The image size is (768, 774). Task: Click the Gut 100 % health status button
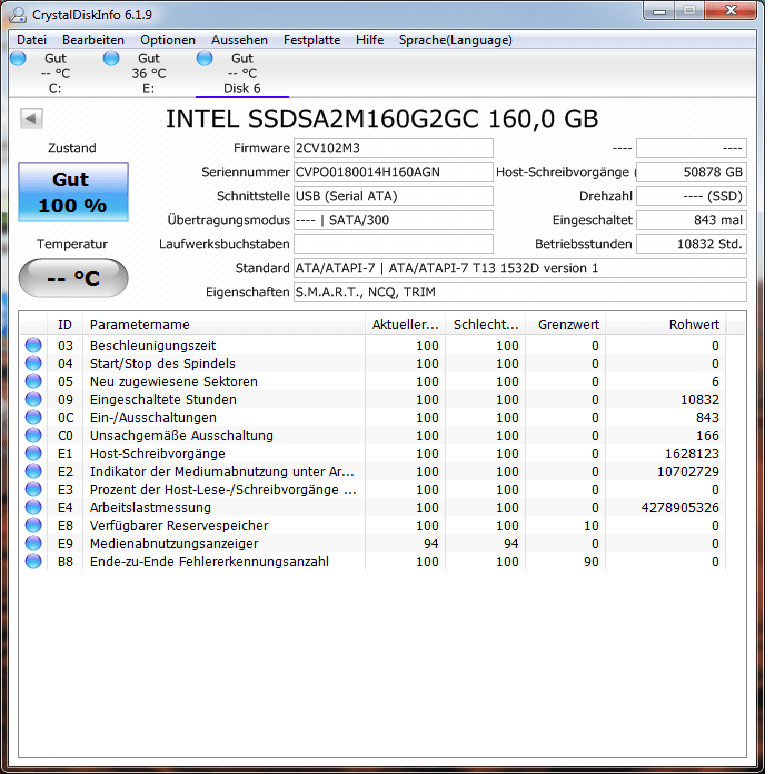tap(74, 192)
